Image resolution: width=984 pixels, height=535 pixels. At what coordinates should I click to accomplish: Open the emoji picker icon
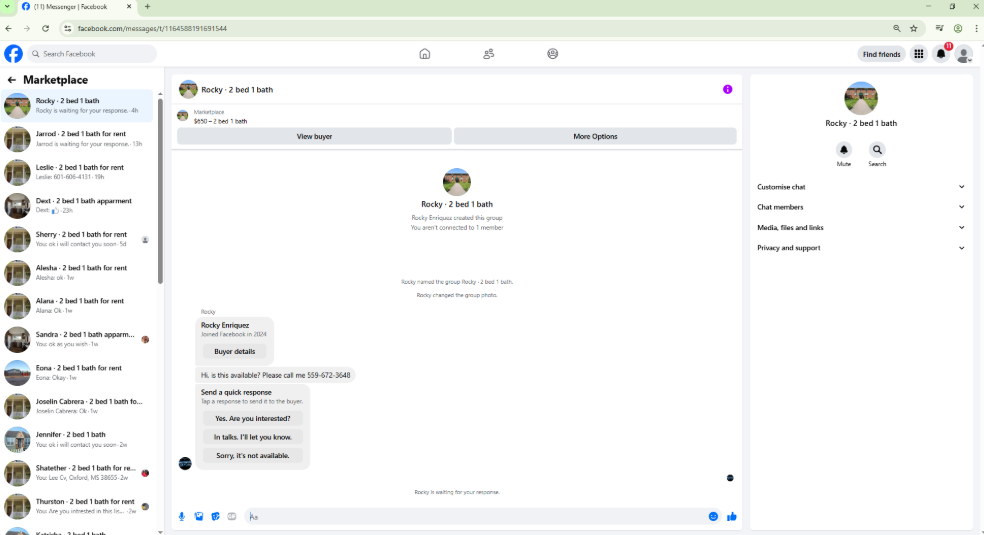pyautogui.click(x=713, y=516)
